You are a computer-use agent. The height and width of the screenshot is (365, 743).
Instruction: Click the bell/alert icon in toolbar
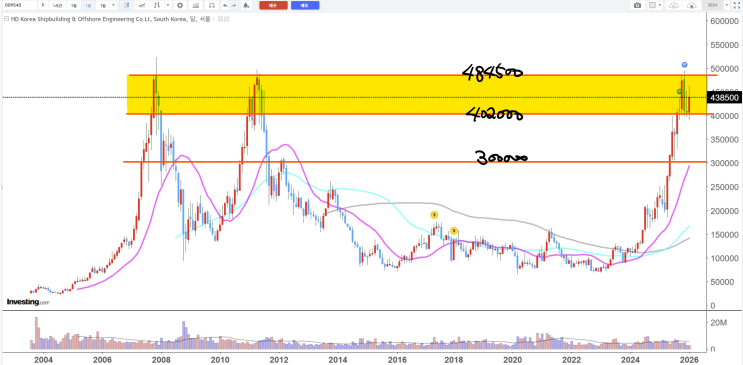(x=246, y=5)
